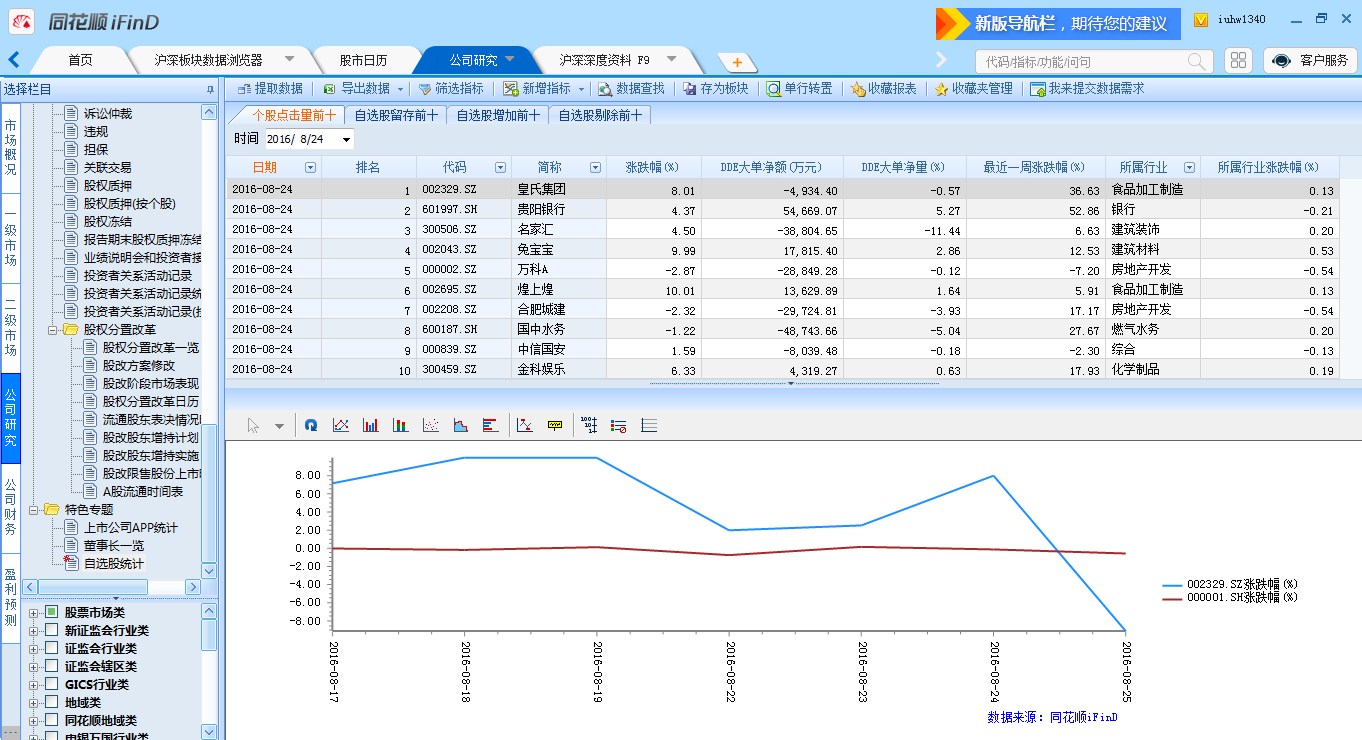Viewport: 1362px width, 740px height.
Task: Click the blue refresh/reset chart icon
Action: click(311, 425)
